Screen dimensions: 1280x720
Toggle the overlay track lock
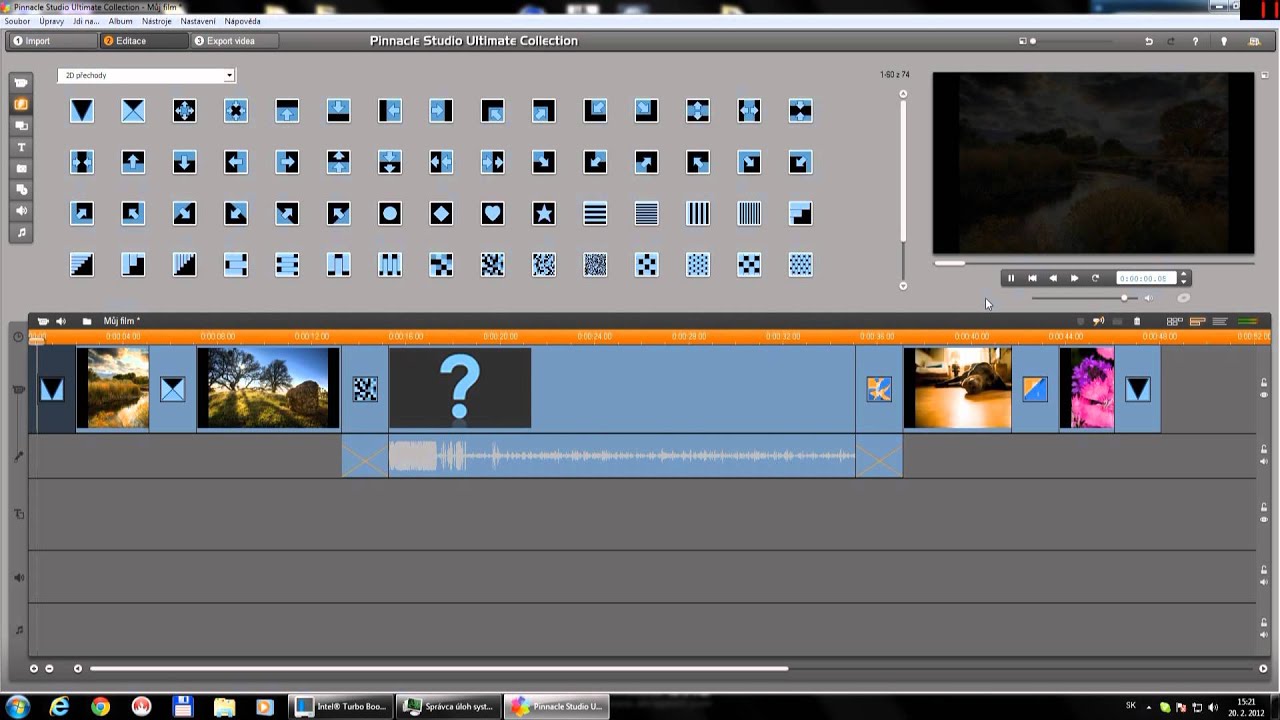[1264, 508]
